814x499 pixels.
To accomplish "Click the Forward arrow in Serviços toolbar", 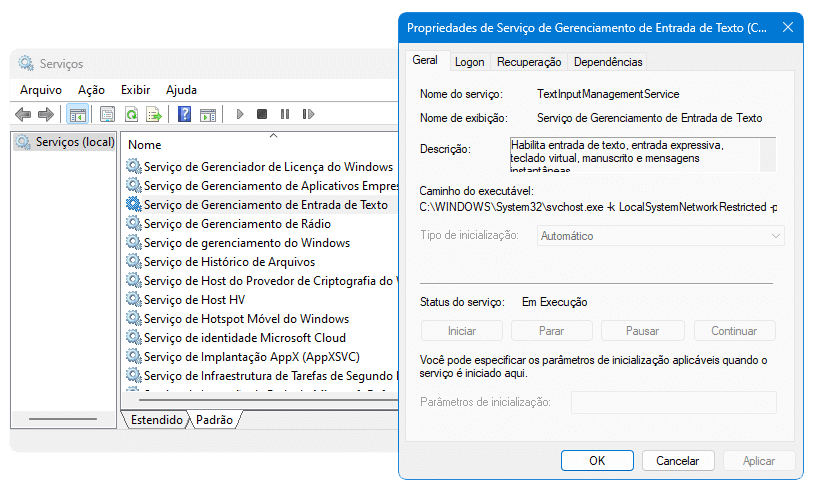I will (46, 114).
